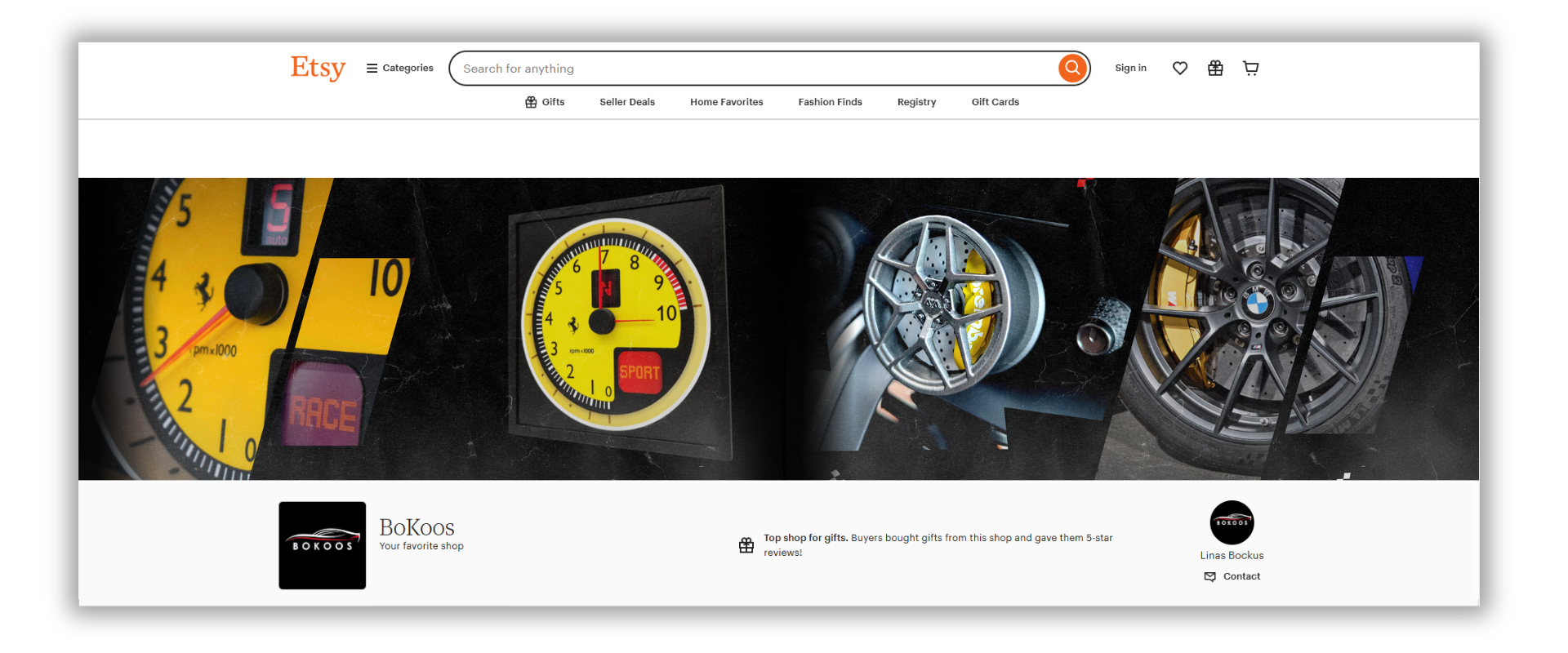
Task: Click the orange search magnifier button
Action: pos(1072,68)
